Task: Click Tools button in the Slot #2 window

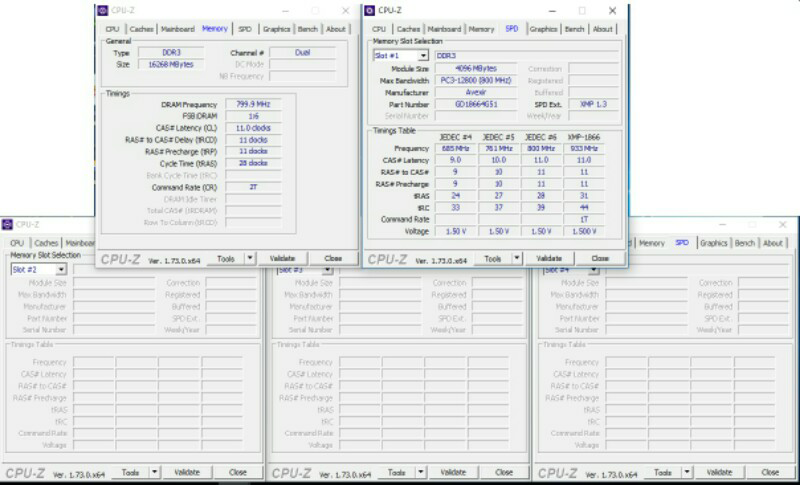Action: click(x=130, y=472)
